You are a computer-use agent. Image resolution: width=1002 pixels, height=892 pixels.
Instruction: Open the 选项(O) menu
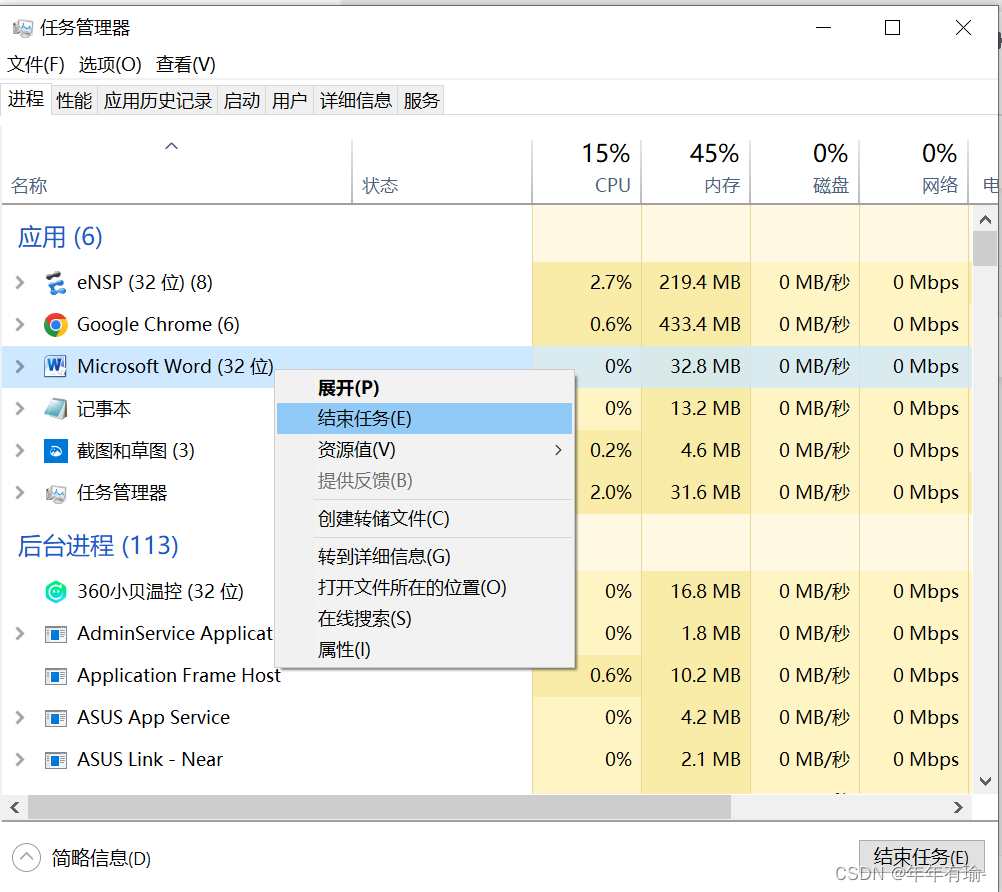(110, 65)
